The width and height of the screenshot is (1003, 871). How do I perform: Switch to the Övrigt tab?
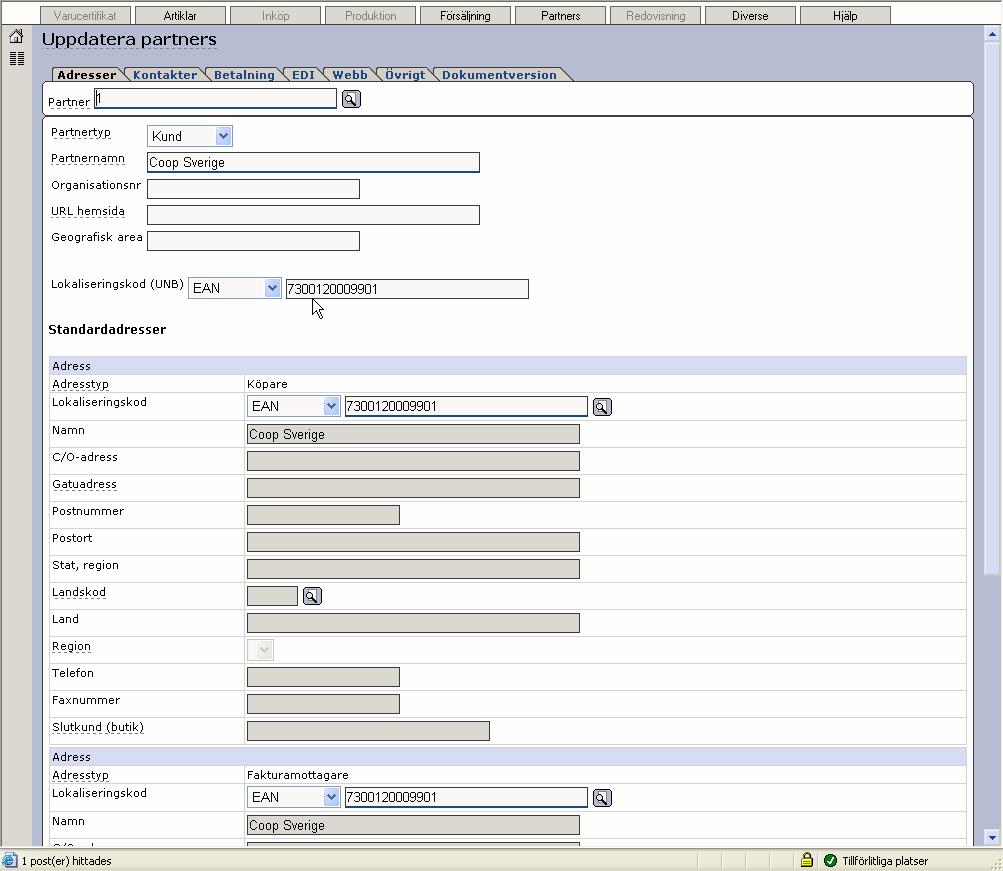pyautogui.click(x=405, y=75)
